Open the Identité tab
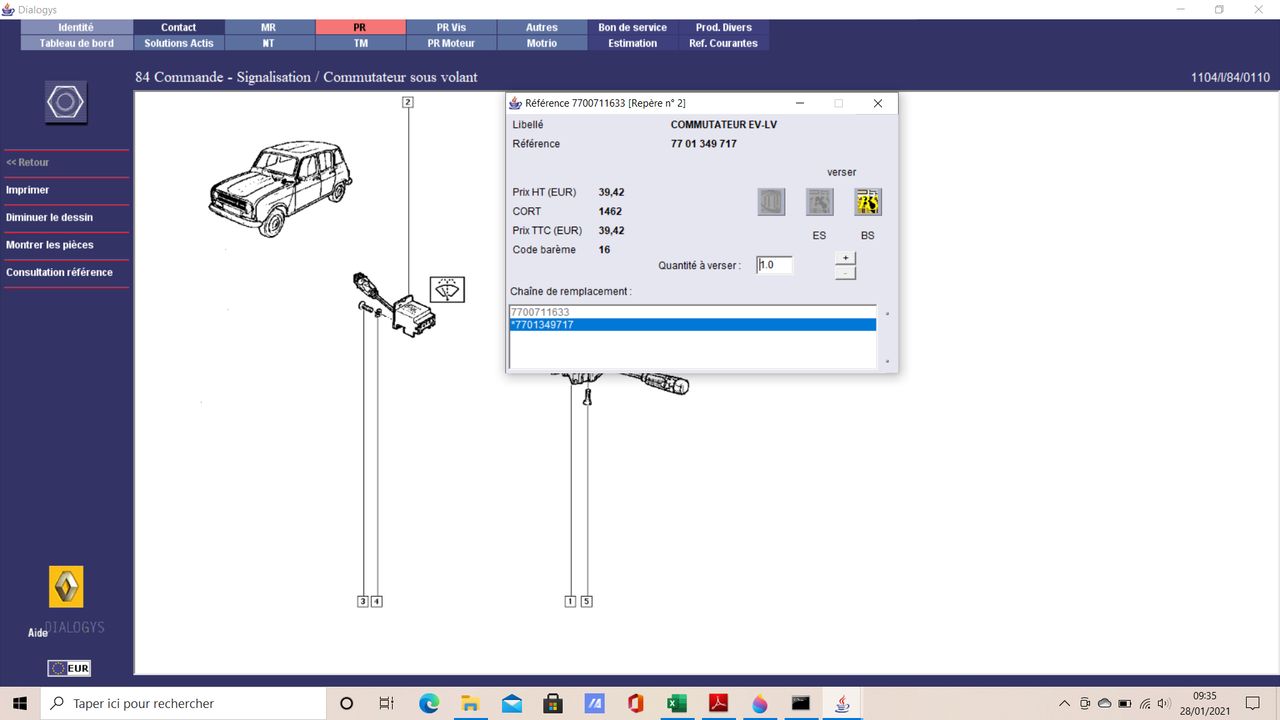 pyautogui.click(x=76, y=27)
